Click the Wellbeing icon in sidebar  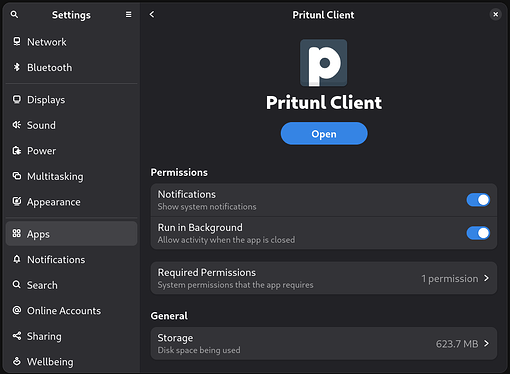point(17,361)
